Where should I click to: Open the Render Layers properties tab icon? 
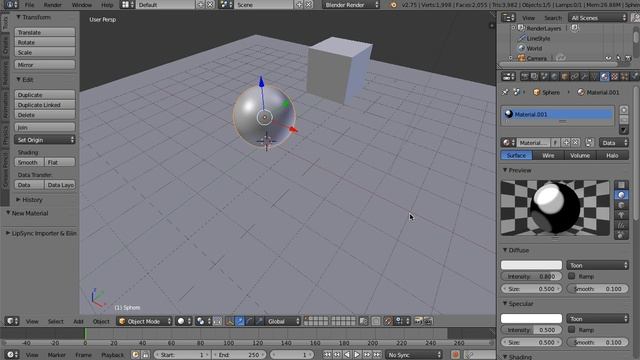534,76
